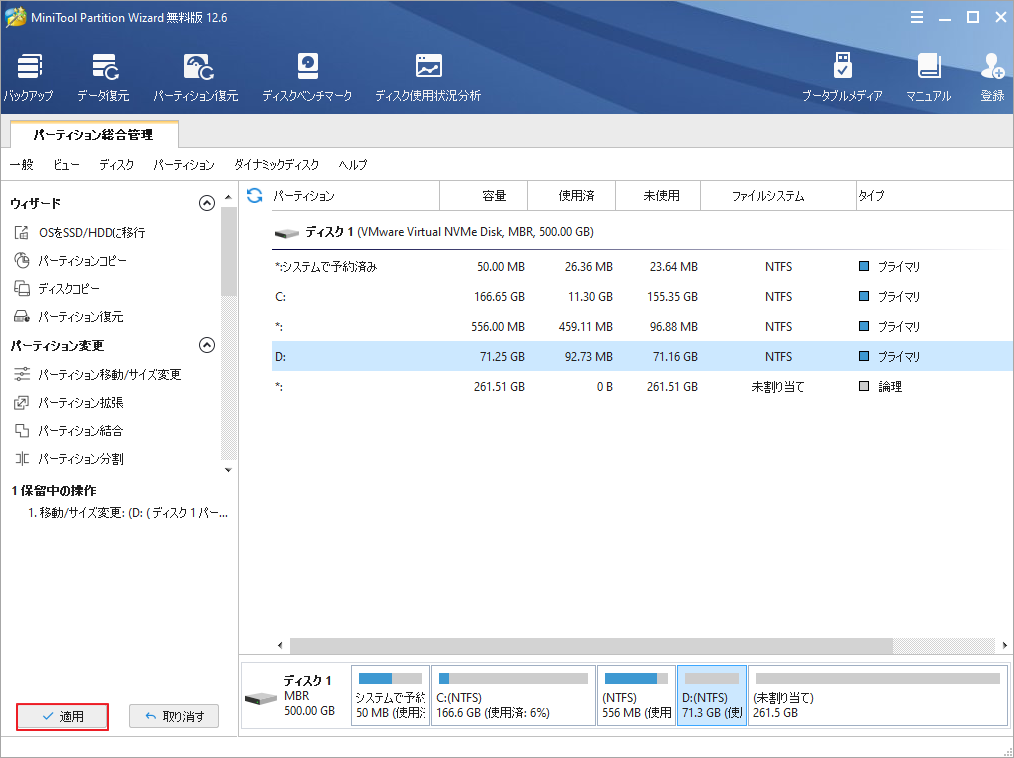Refresh the partition list with the reload icon
The height and width of the screenshot is (758, 1014).
tap(255, 195)
